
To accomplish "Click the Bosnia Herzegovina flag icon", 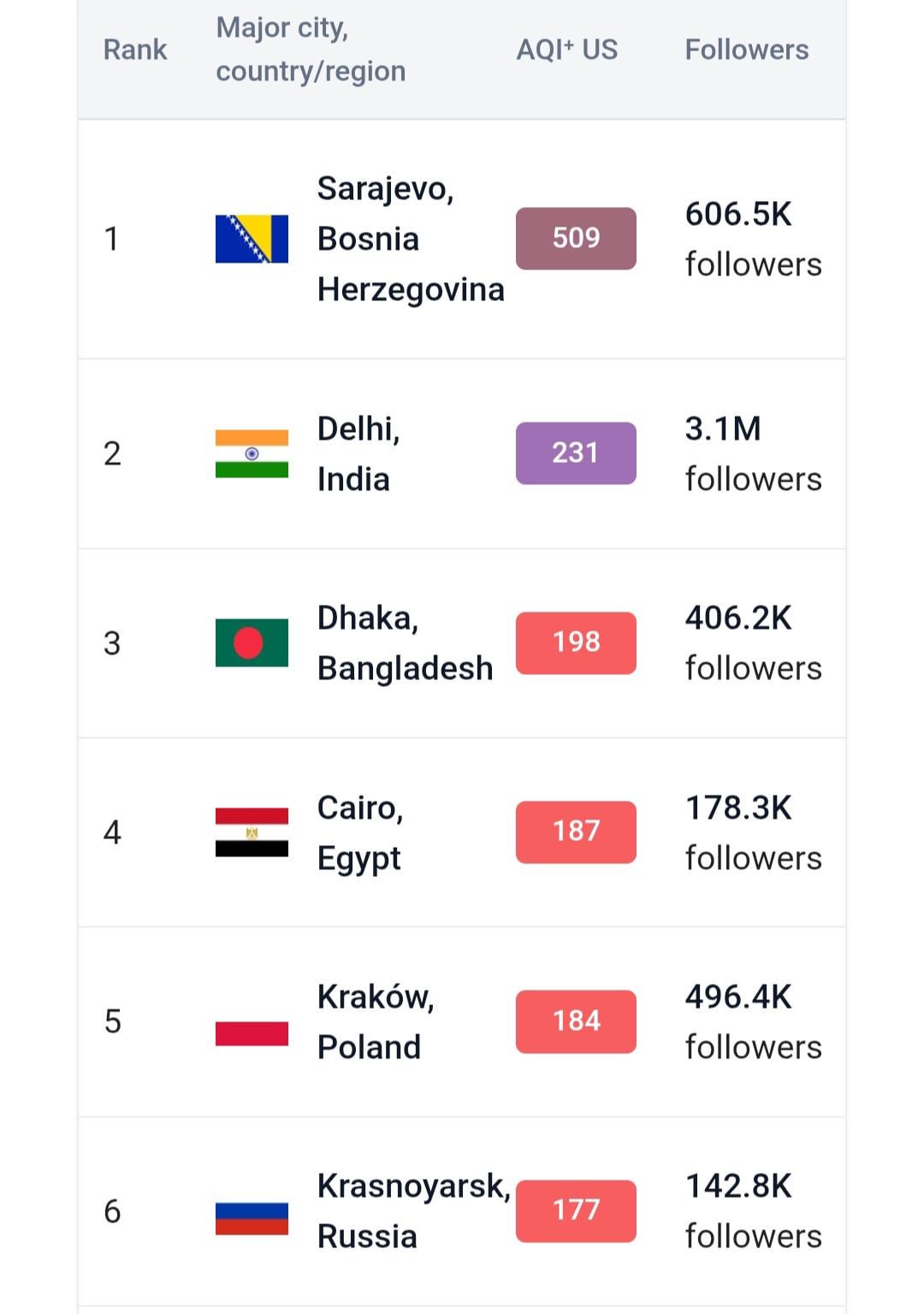I will point(252,239).
